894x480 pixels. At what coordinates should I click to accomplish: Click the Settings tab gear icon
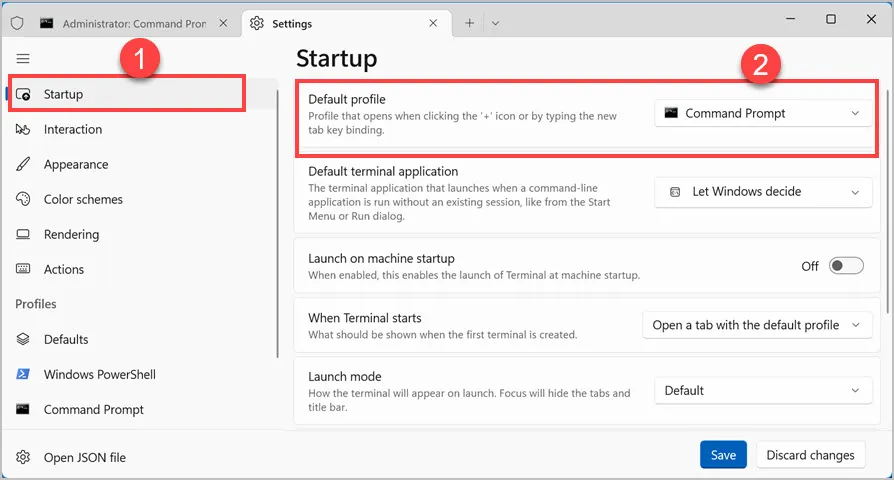pos(257,23)
